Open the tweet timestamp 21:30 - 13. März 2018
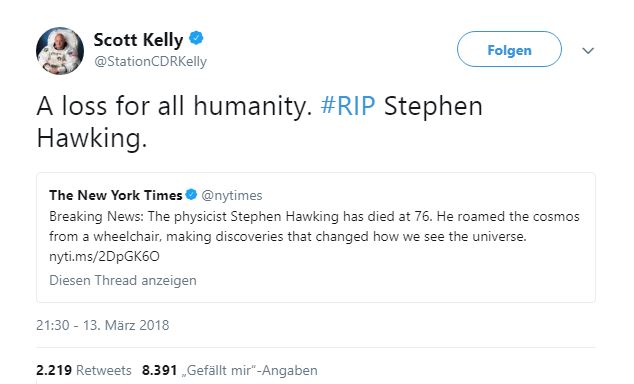Image resolution: width=634 pixels, height=384 pixels. pos(103,325)
